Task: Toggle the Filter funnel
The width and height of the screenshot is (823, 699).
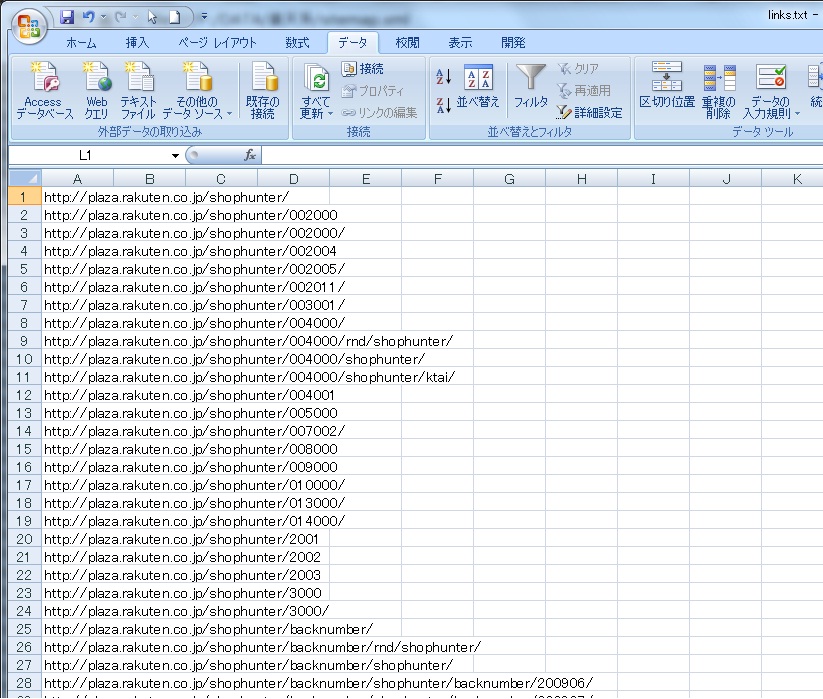Action: pos(531,86)
